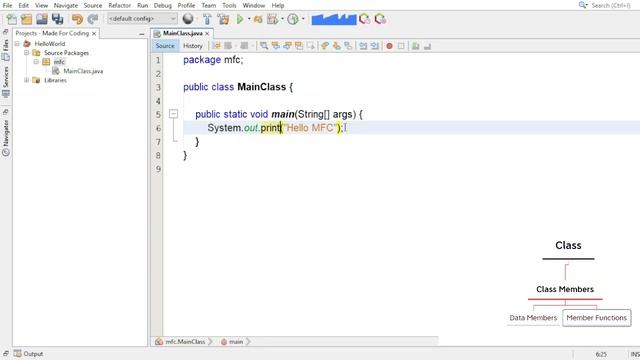Click the New File toolbar icon
The width and height of the screenshot is (640, 360).
point(12,19)
